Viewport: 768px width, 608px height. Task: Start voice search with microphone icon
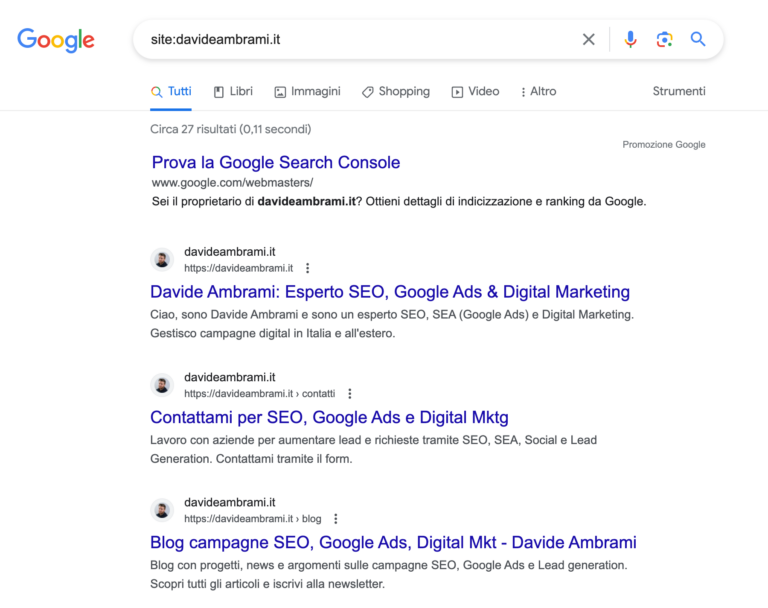[630, 39]
